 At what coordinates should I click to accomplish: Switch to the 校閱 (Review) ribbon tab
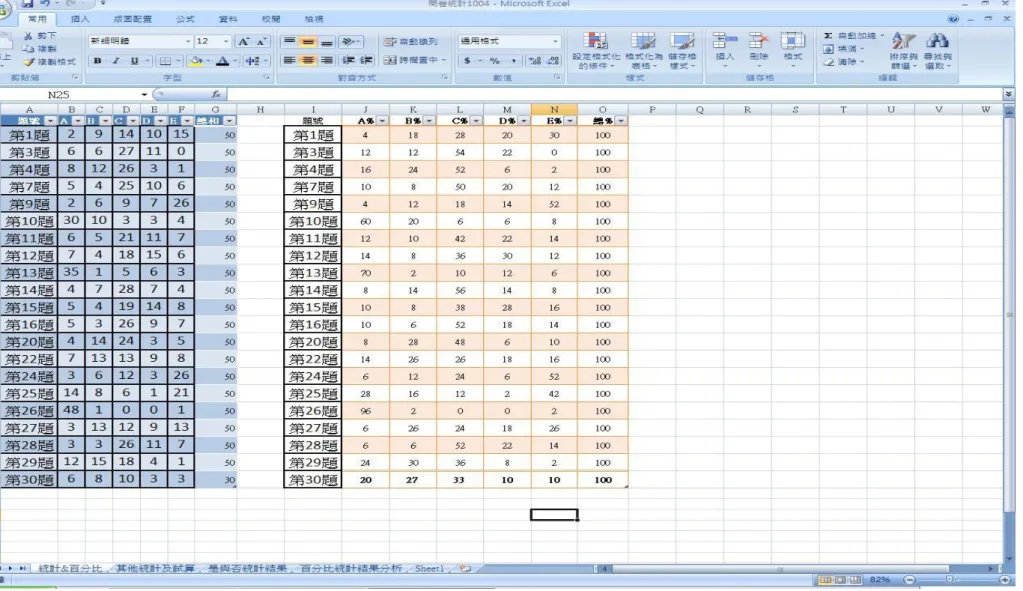(x=271, y=19)
